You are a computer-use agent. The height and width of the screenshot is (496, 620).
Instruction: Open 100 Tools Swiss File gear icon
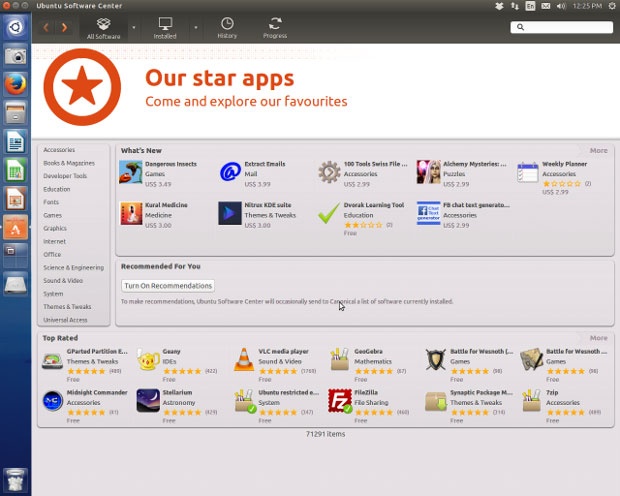click(329, 172)
